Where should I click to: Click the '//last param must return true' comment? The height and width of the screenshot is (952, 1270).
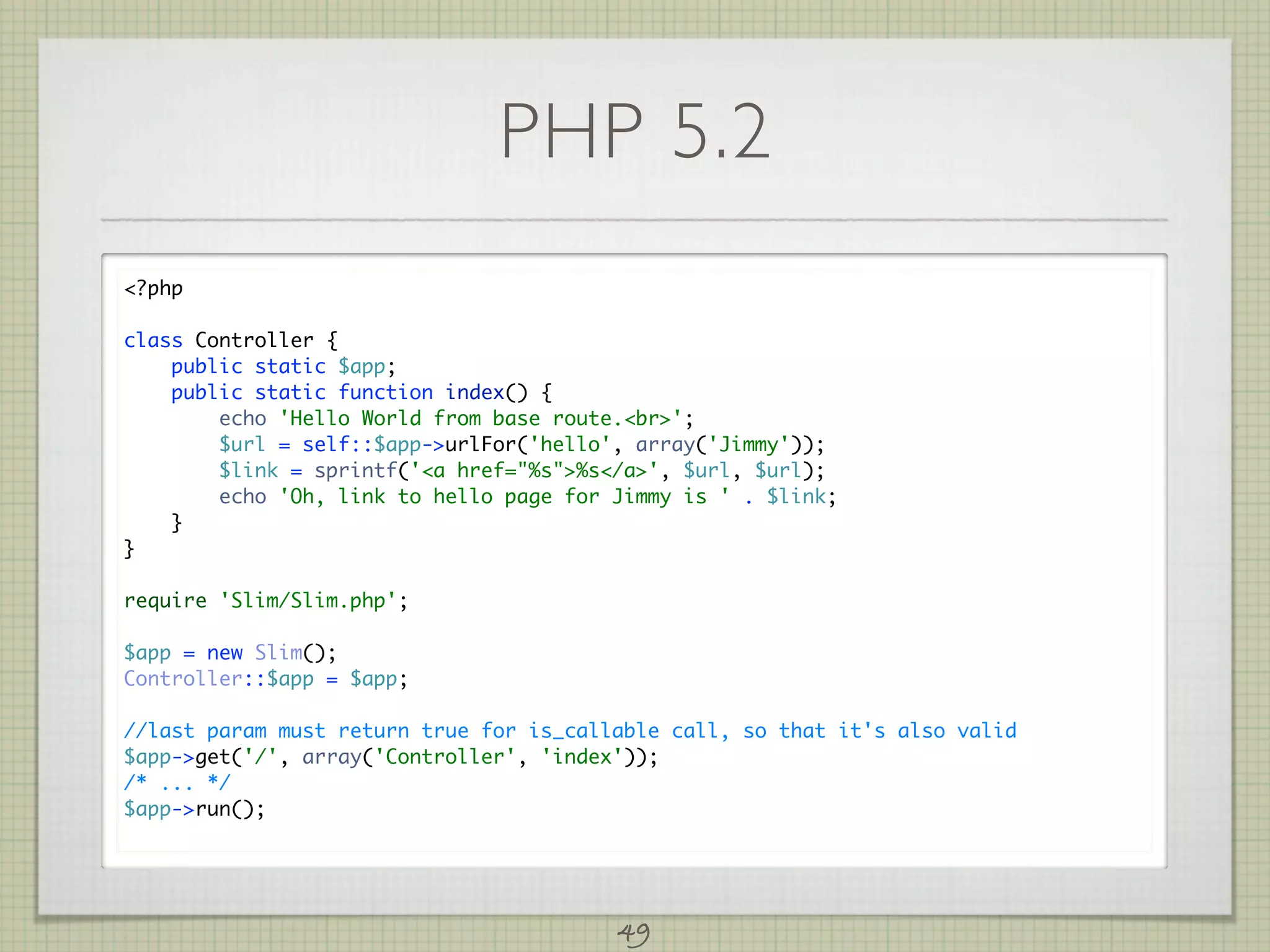(571, 731)
